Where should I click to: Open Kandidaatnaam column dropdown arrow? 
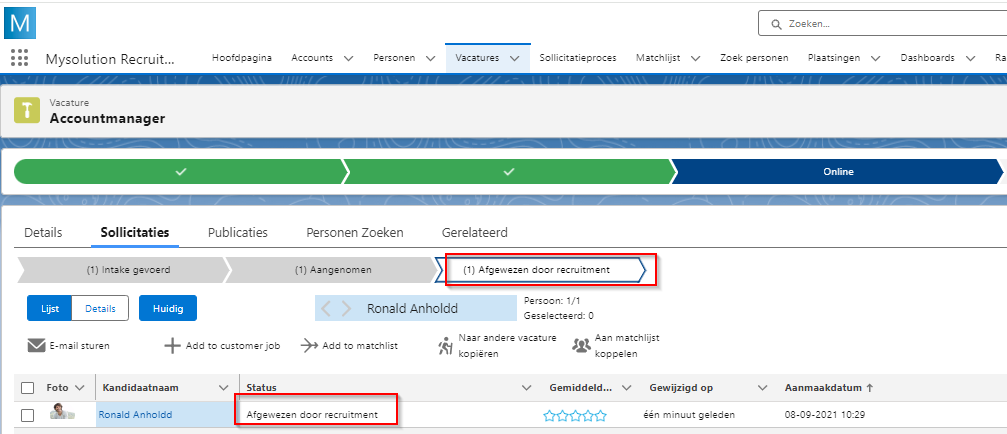[223, 388]
